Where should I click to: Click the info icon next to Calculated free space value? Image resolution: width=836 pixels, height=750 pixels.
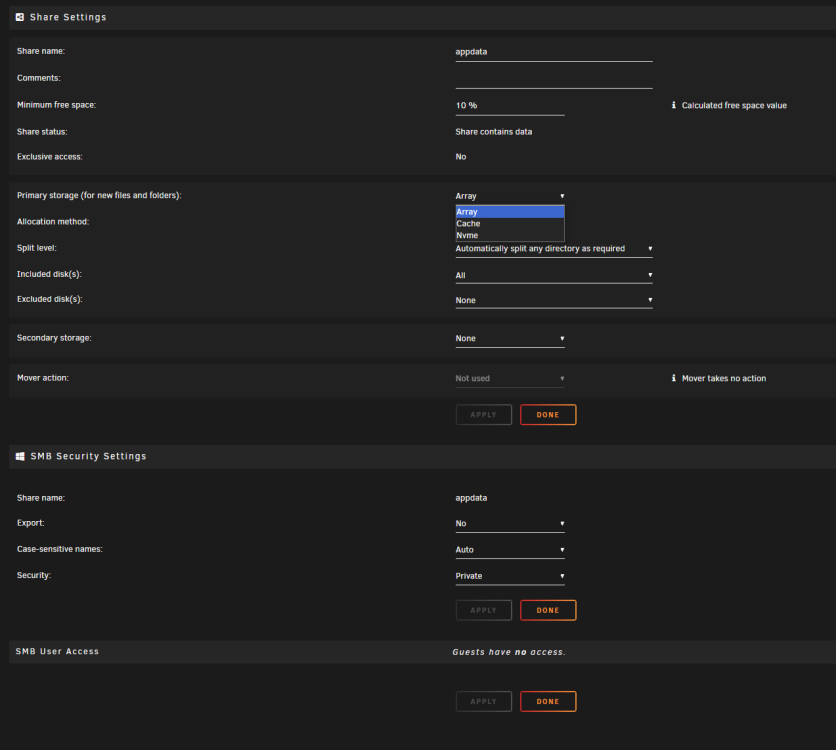pos(673,105)
